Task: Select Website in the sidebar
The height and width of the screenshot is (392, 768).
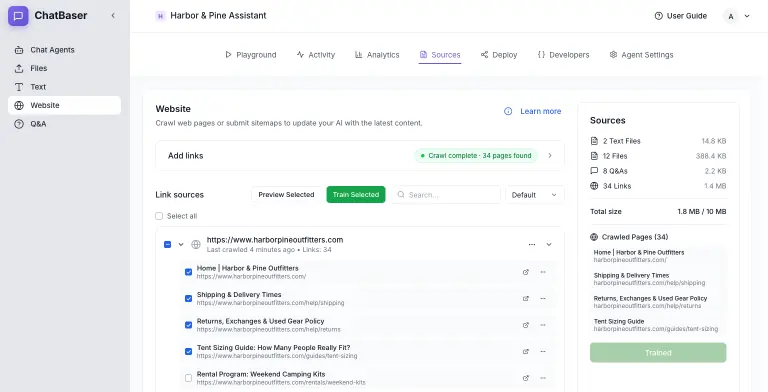Action: pyautogui.click(x=64, y=105)
